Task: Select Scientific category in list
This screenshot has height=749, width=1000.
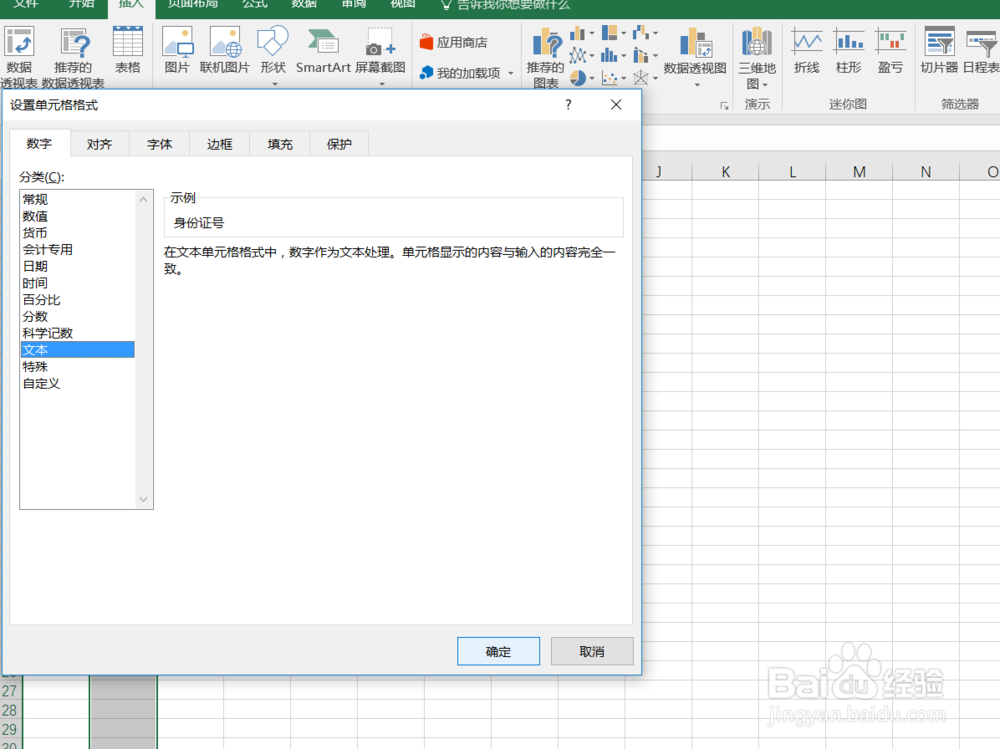Action: 78,333
